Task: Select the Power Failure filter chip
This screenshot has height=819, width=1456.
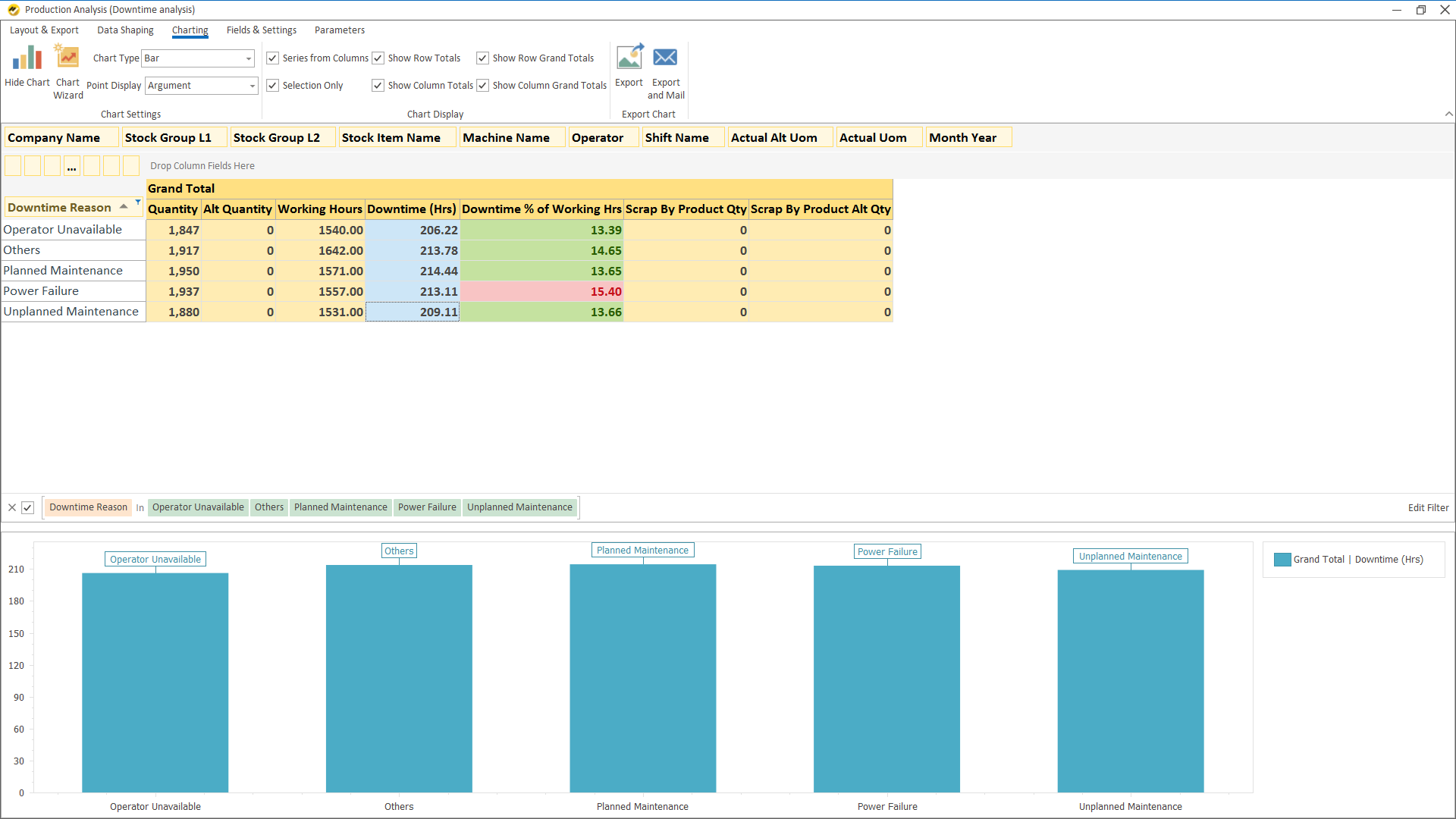Action: (x=427, y=507)
